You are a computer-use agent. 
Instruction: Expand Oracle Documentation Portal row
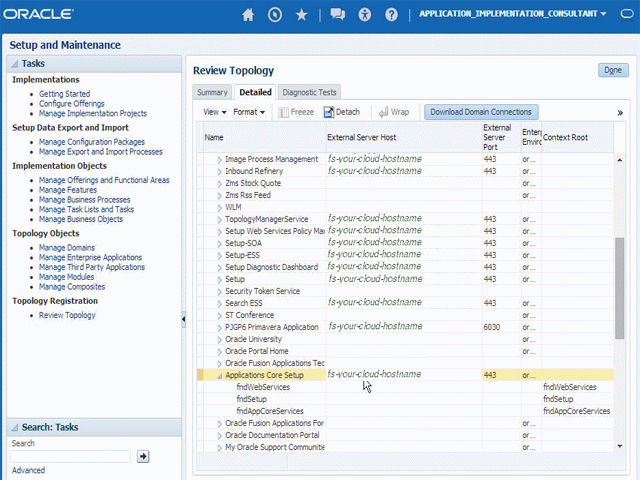tap(219, 436)
